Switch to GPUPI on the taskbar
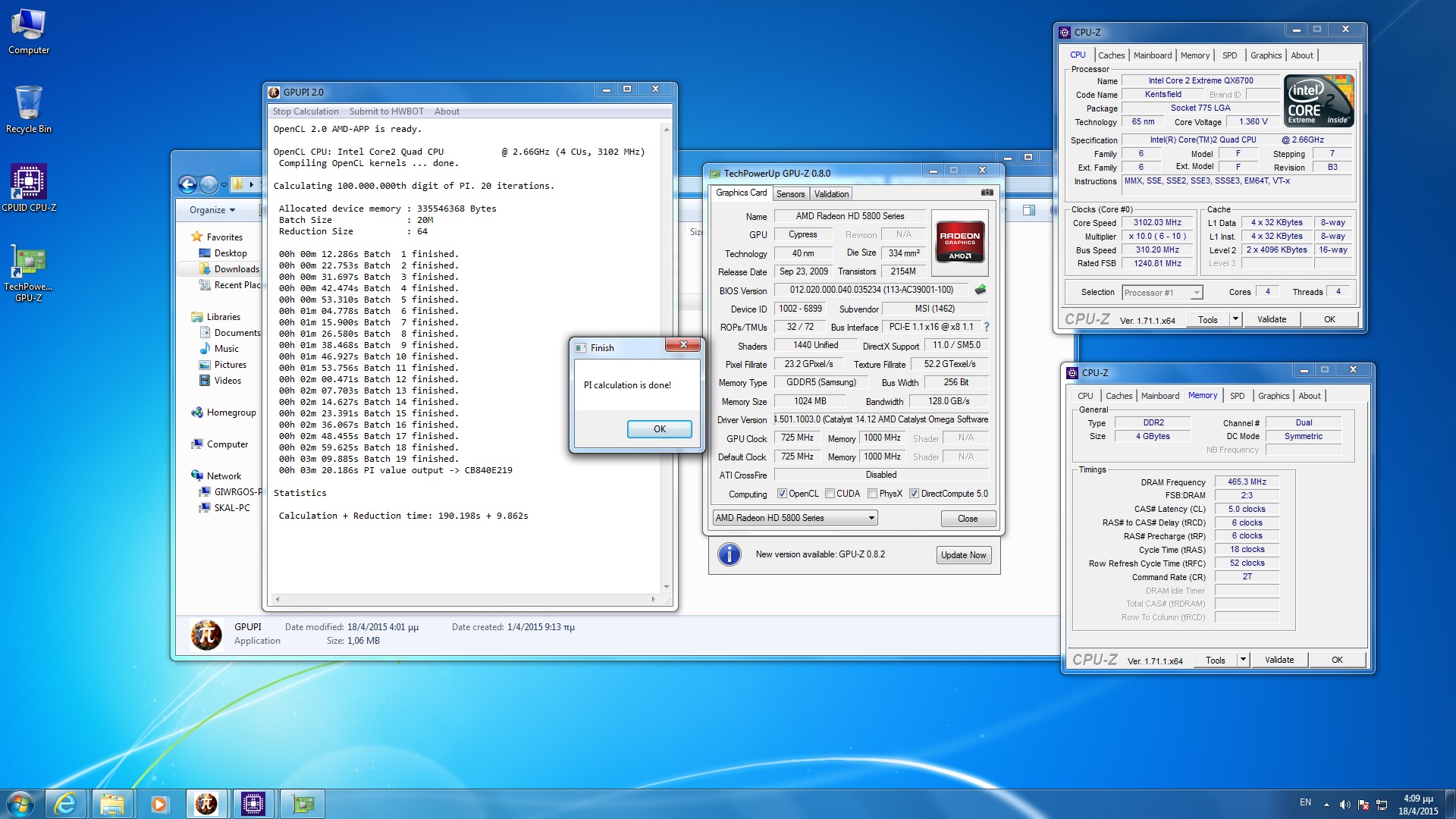Viewport: 1456px width, 819px height. 206,804
